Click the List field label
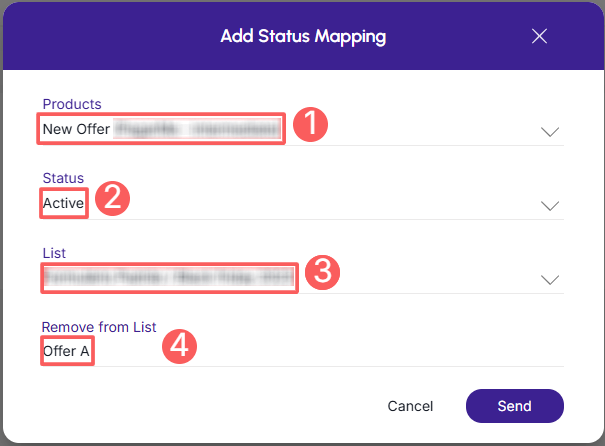 (x=54, y=253)
